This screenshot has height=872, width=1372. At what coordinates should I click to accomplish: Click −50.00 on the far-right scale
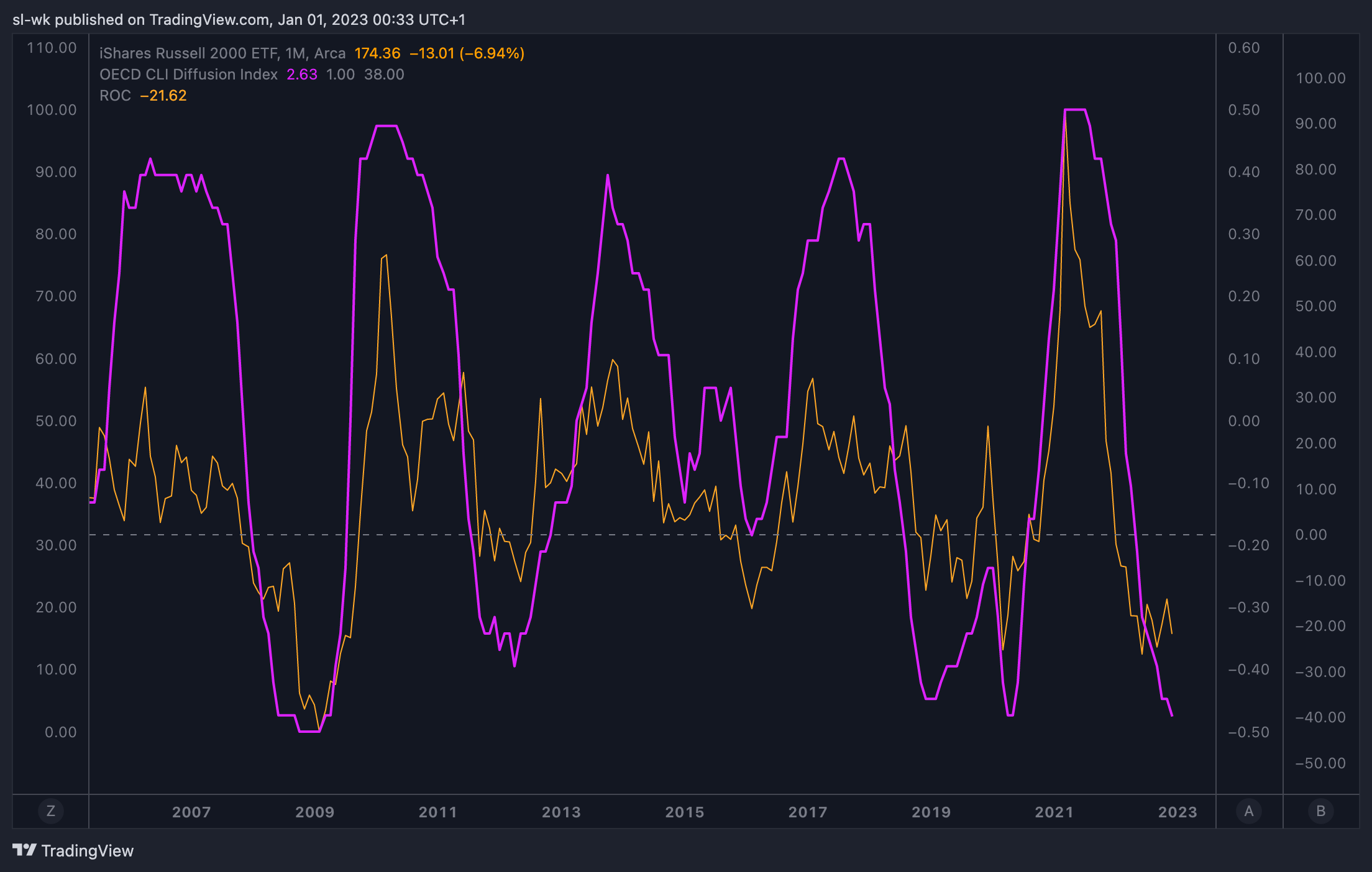(1320, 763)
